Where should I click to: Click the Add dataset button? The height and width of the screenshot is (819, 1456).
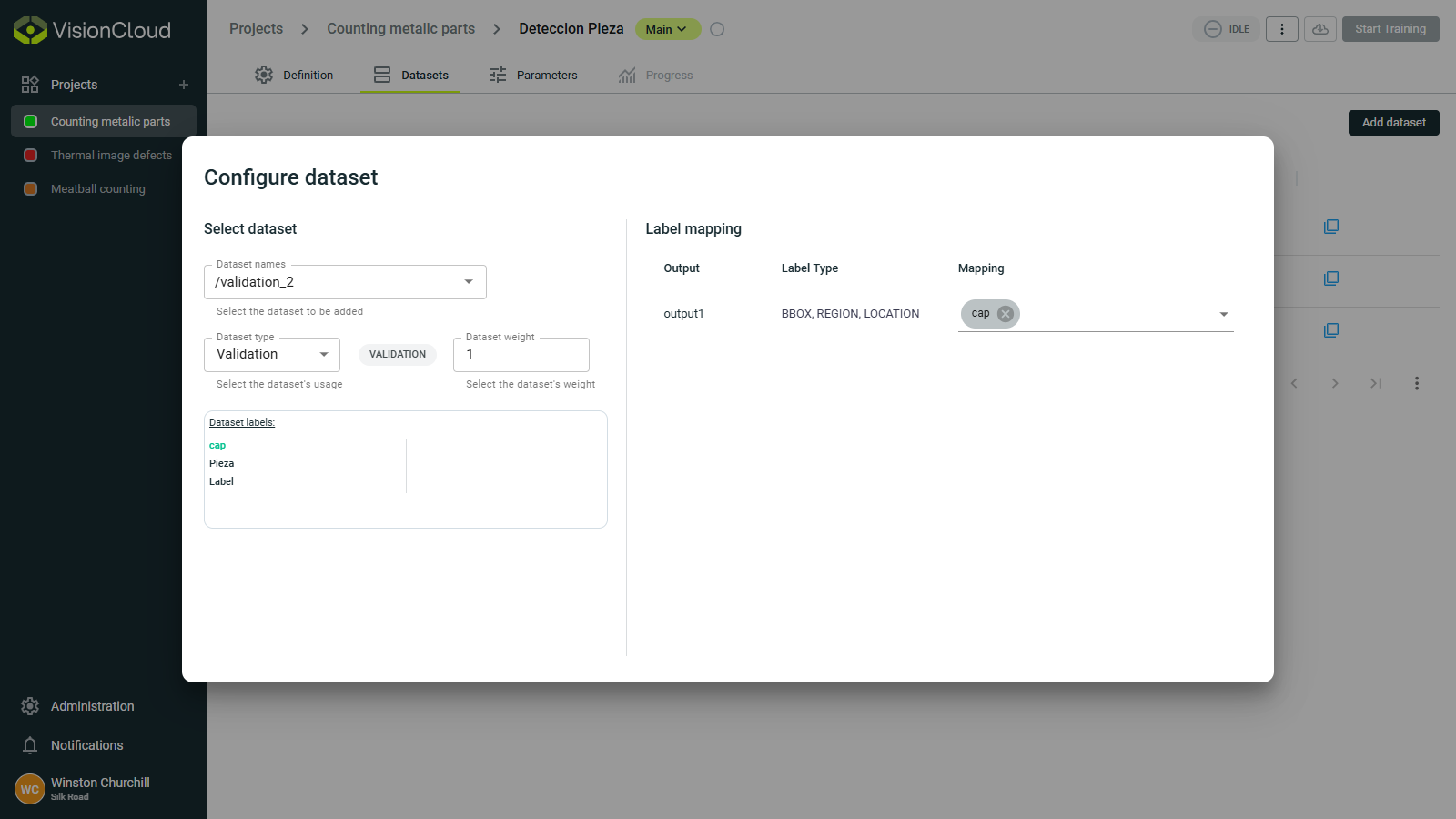1393,122
